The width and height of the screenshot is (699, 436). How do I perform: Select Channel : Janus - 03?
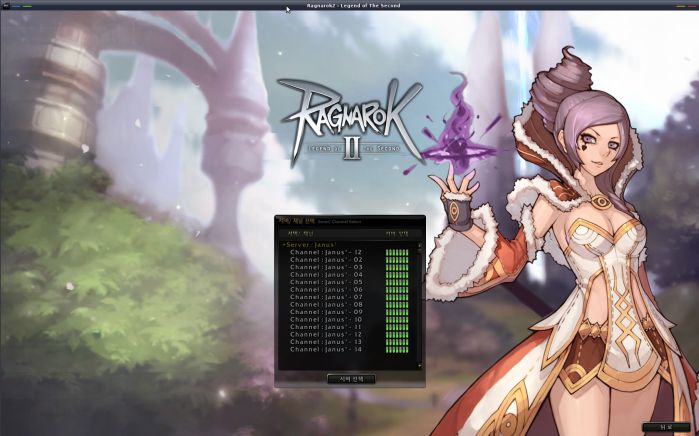326,267
